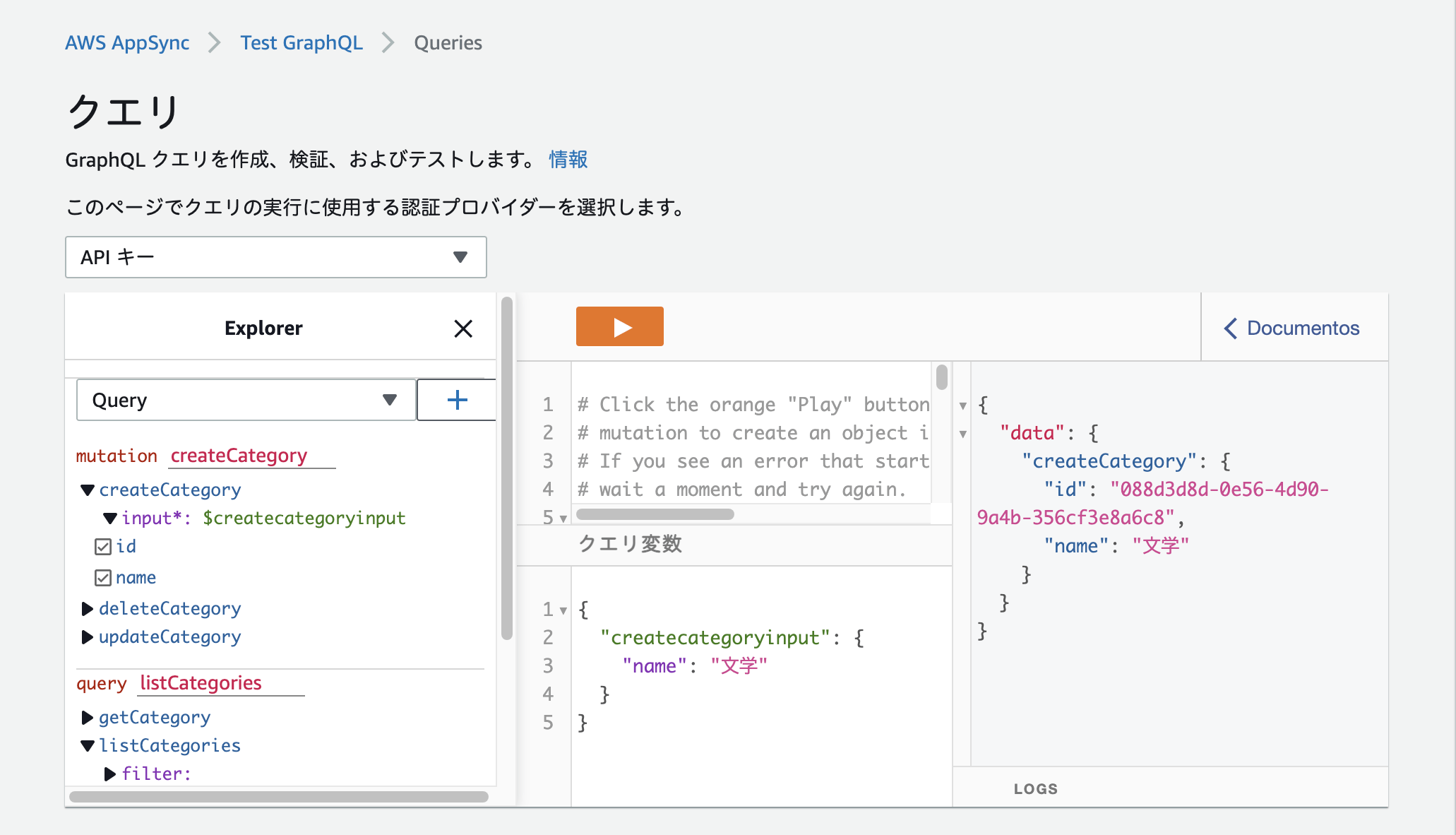Open the Documentos panel
The image size is (1456, 835).
coord(1291,328)
